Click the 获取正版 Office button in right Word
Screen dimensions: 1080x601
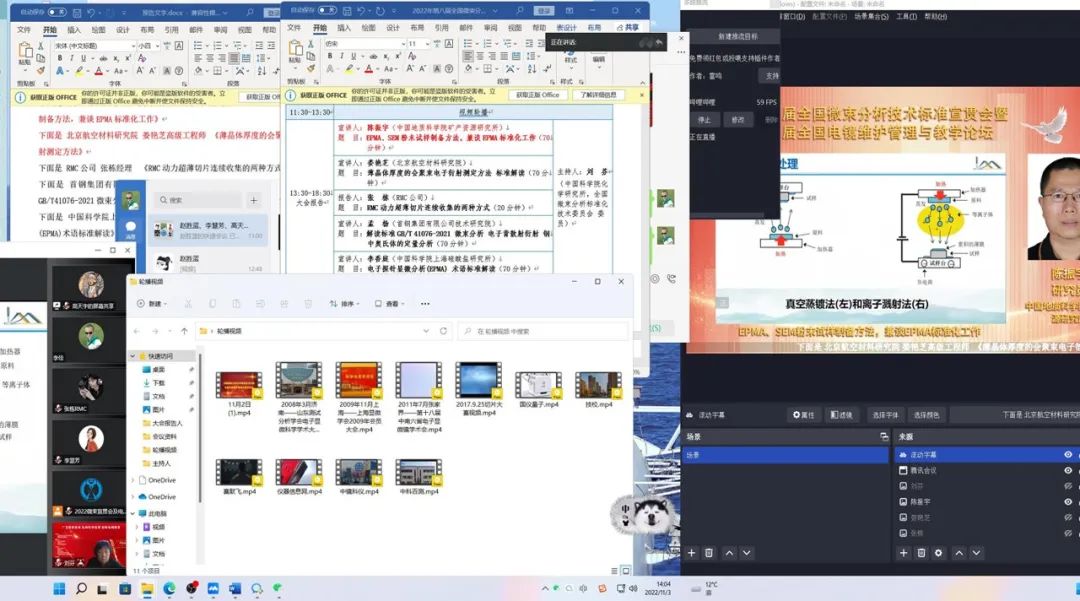point(535,94)
